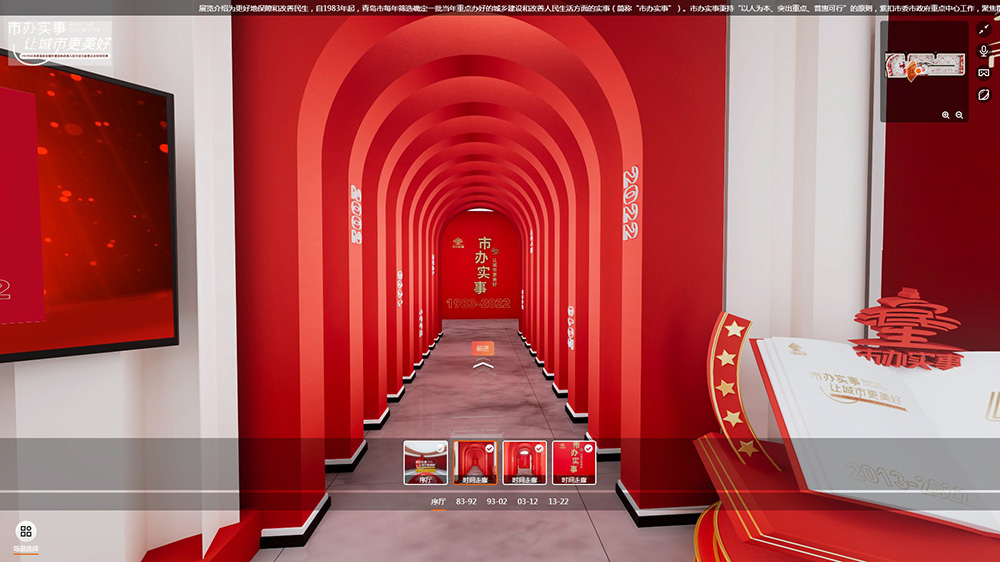Viewport: 1000px width, 562px height.
Task: Select the highlighted 时间走廊 corridor thumbnail
Action: (475, 462)
